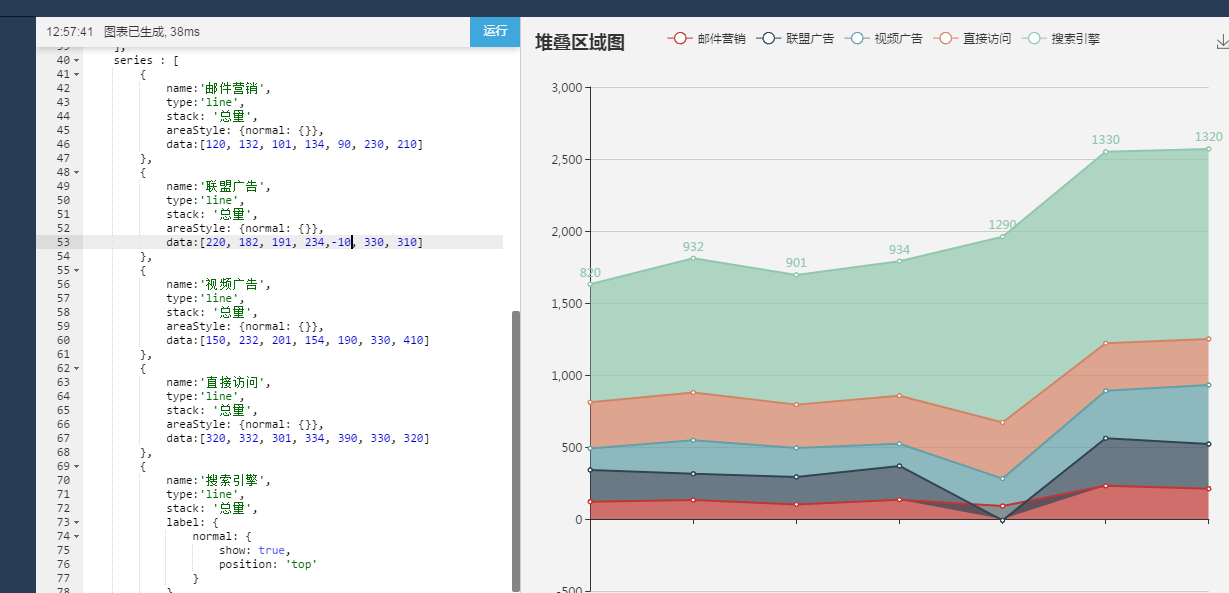Click the 1,500 y-axis label

(566, 304)
